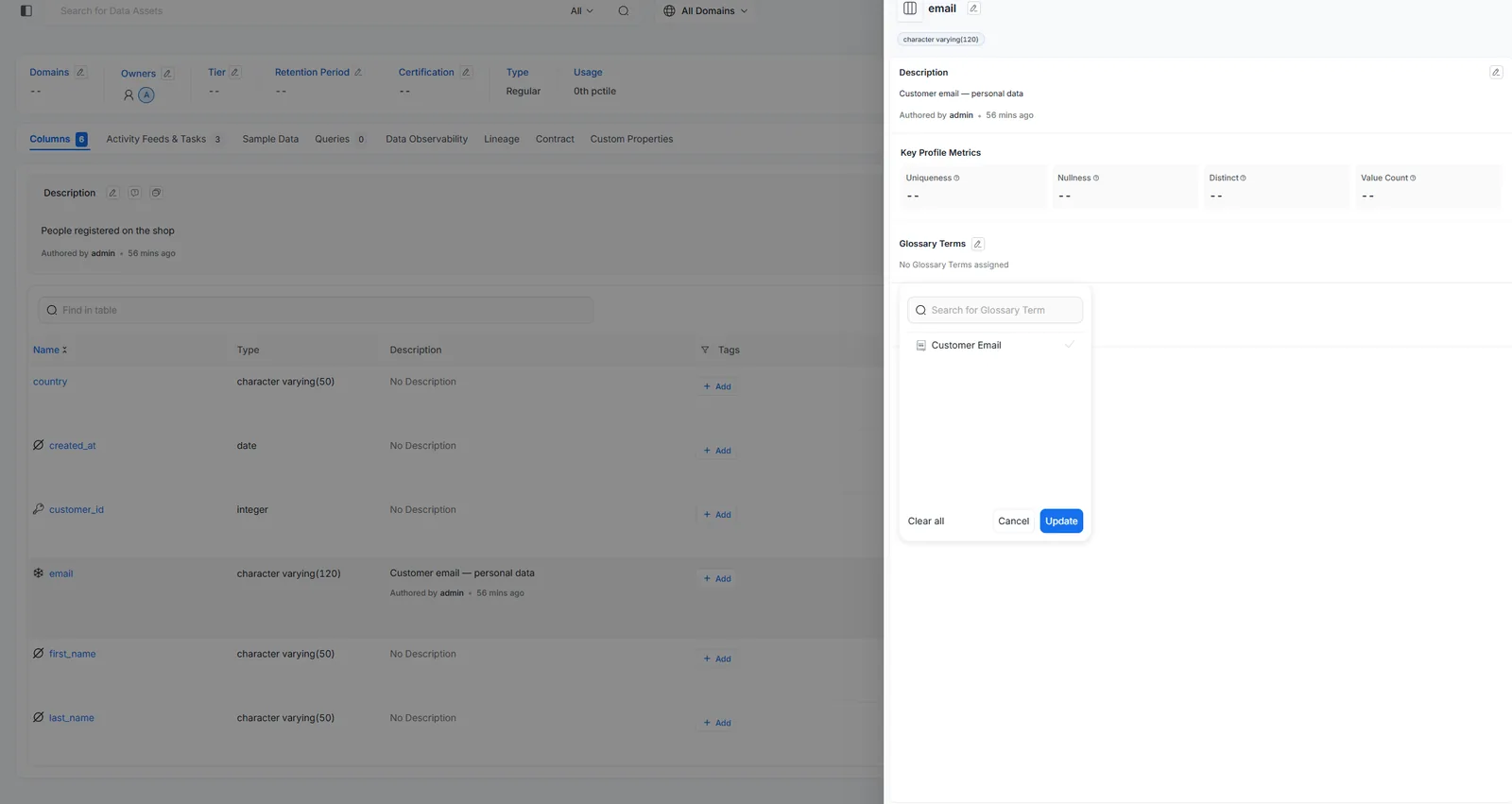Click the Glossary Terms edit icon
Image resolution: width=1512 pixels, height=804 pixels.
click(978, 244)
